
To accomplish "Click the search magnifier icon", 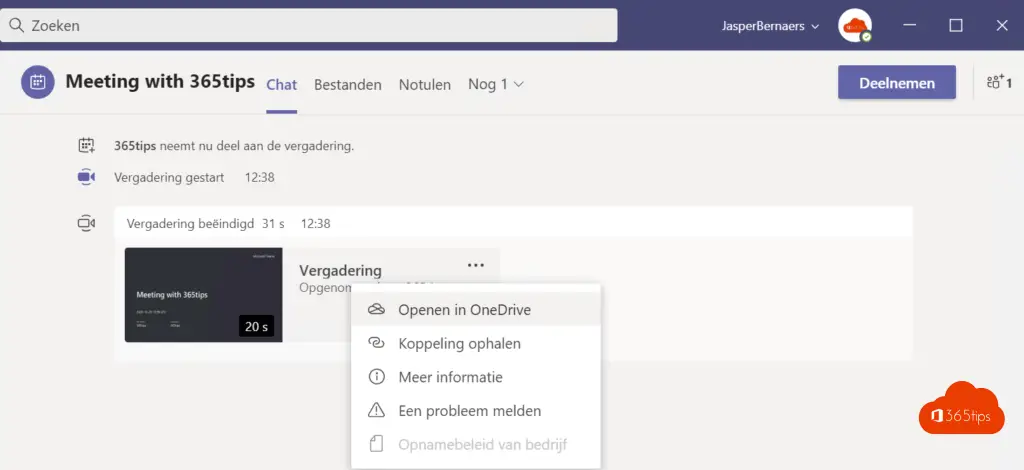I will click(x=16, y=25).
